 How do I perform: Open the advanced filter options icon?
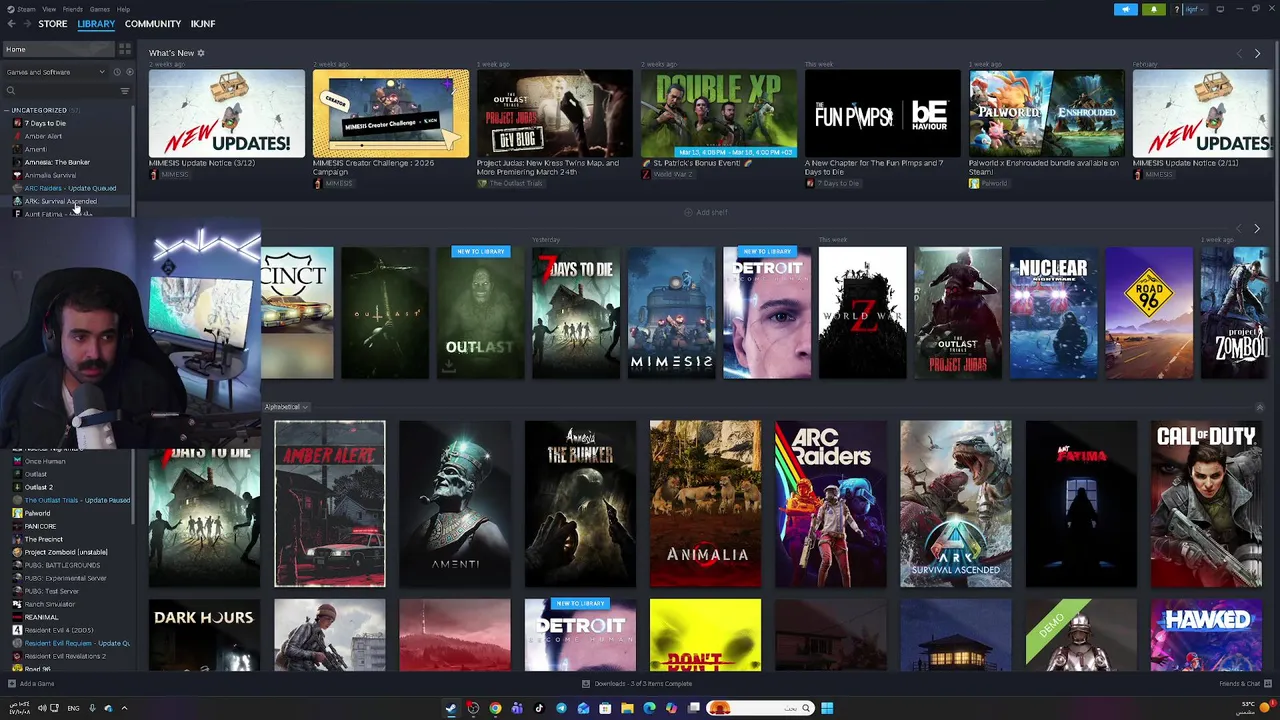click(x=124, y=91)
